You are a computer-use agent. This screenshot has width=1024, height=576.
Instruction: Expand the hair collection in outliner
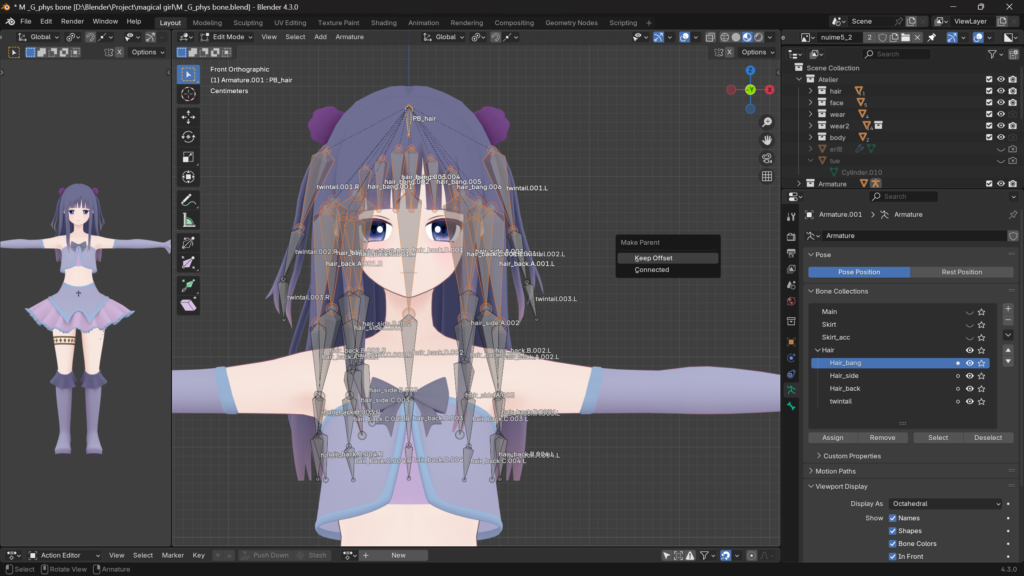[x=810, y=91]
